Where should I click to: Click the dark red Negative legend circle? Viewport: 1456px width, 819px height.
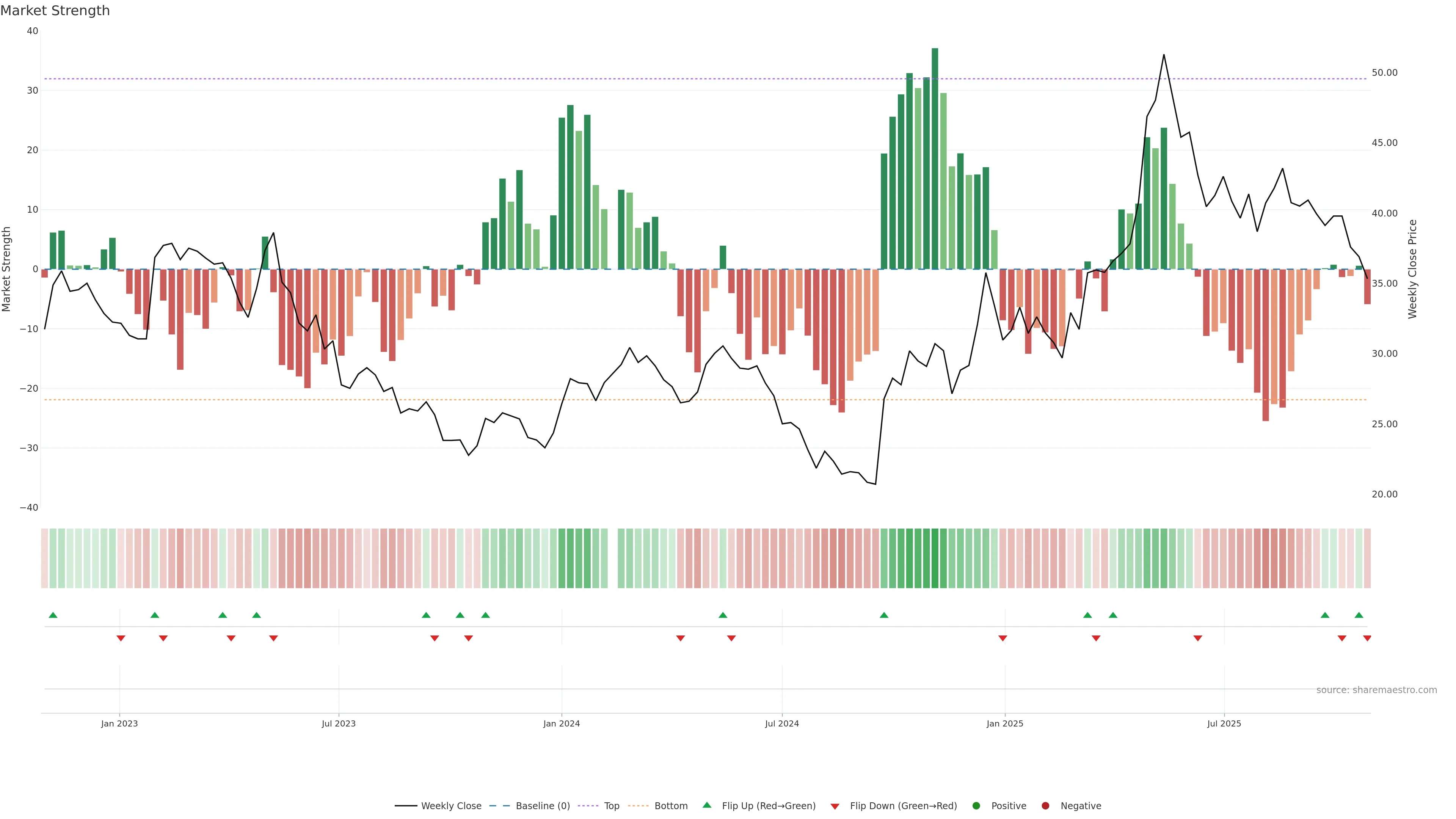tap(1045, 806)
